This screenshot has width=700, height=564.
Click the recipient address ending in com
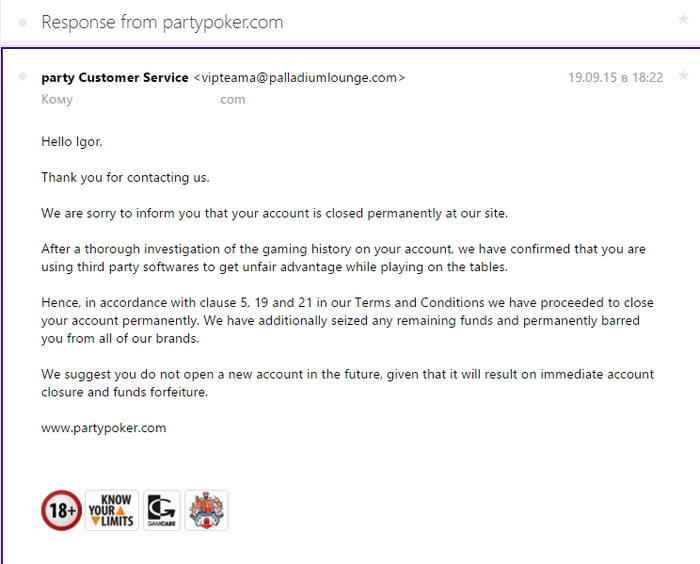click(x=233, y=99)
